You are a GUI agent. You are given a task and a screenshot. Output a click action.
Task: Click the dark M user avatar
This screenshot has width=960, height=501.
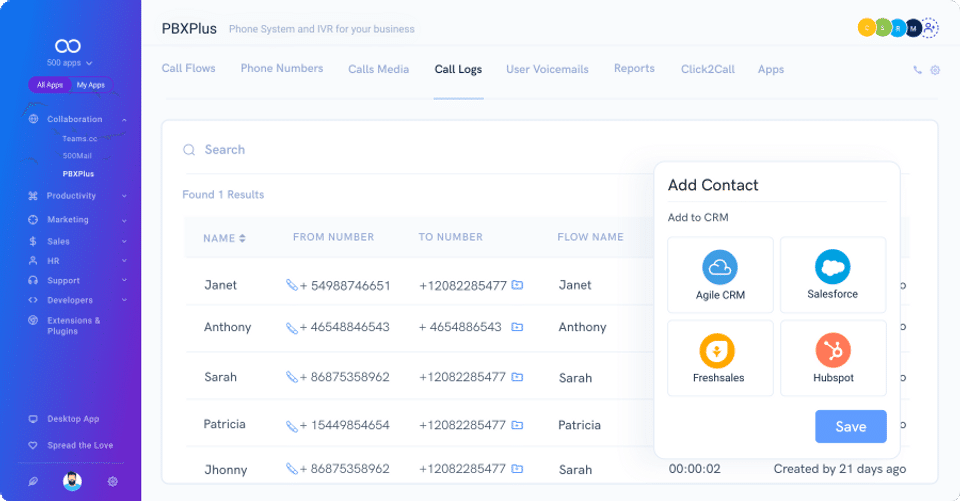(x=913, y=28)
